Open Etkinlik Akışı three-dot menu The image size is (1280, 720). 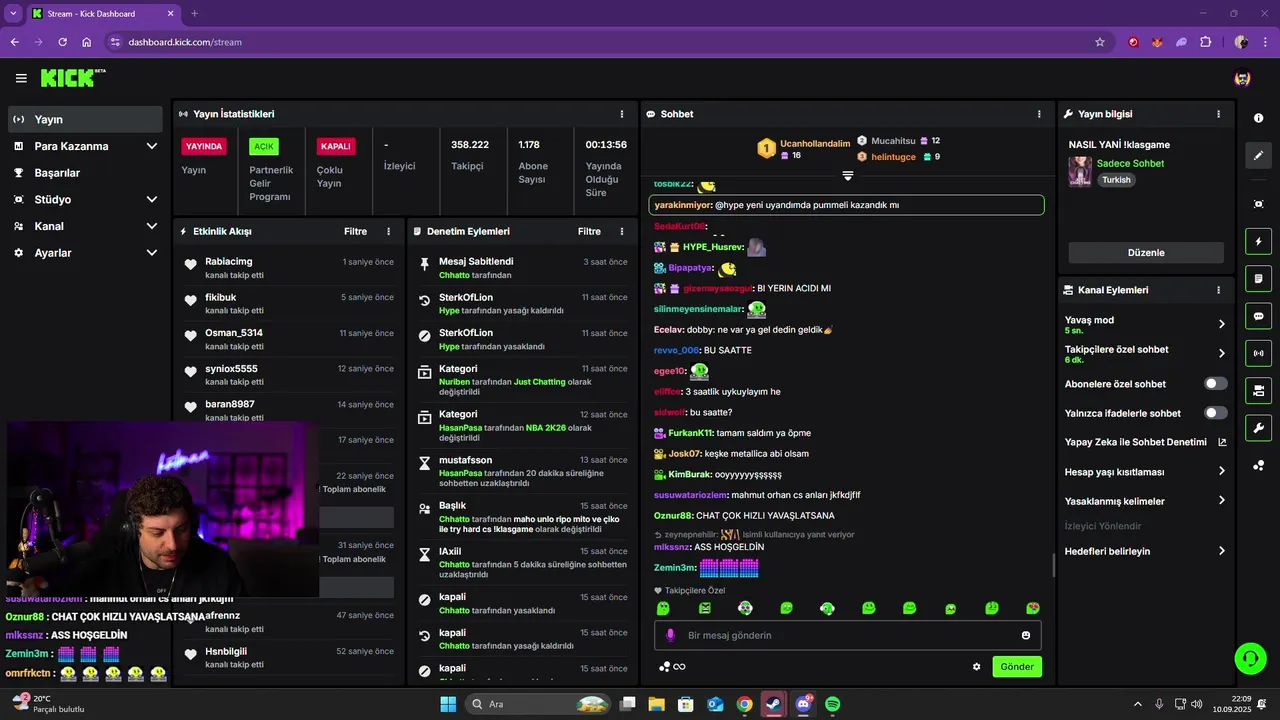point(389,231)
